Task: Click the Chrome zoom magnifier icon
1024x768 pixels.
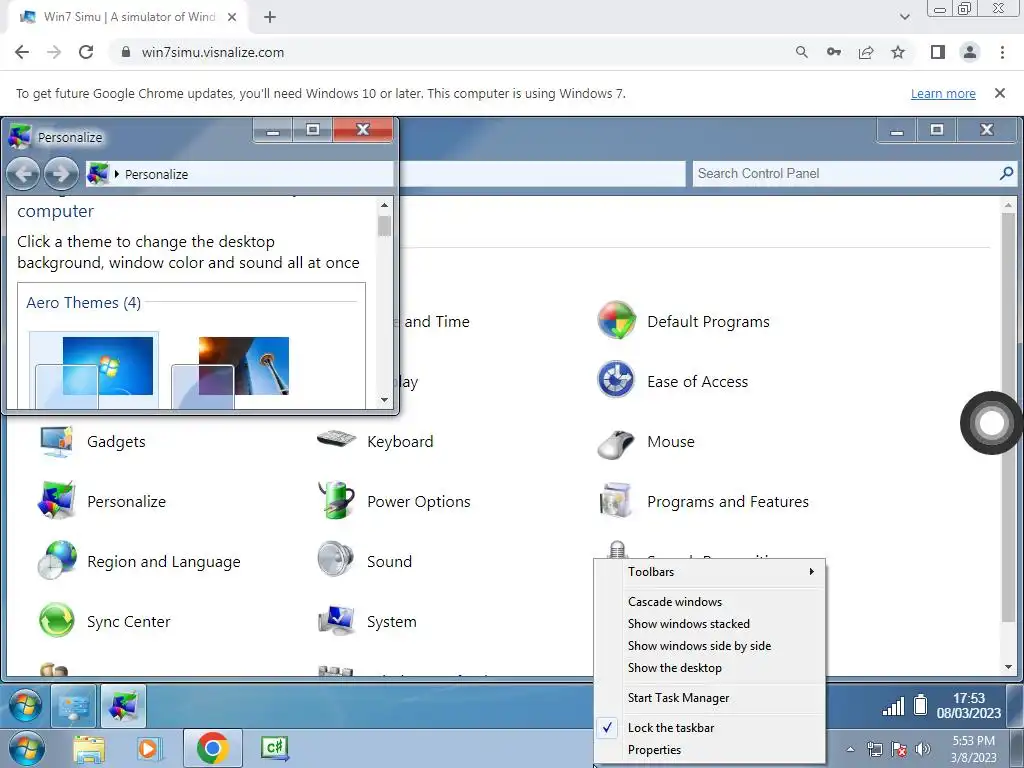Action: [x=802, y=52]
